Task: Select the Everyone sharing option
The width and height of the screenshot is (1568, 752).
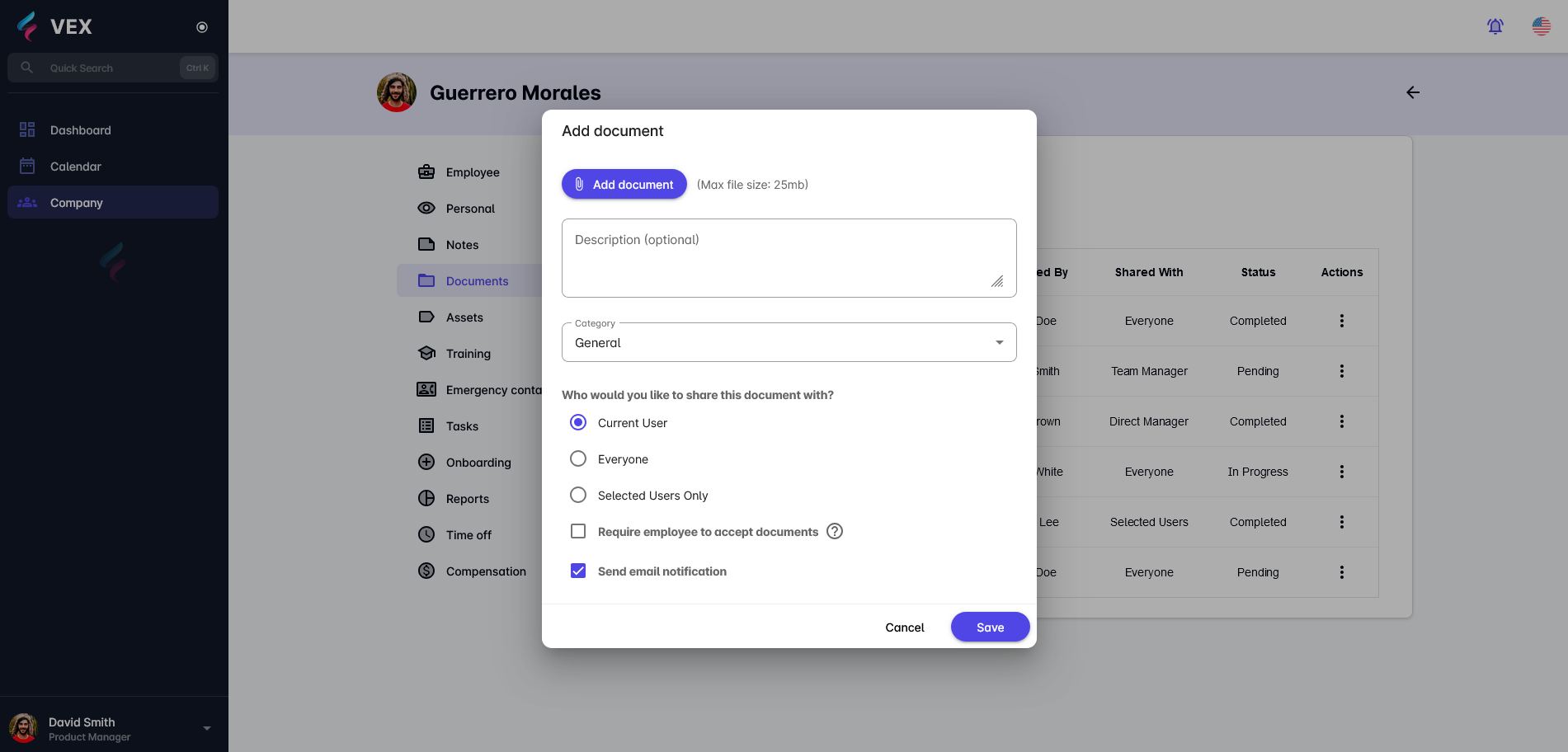Action: 577,458
